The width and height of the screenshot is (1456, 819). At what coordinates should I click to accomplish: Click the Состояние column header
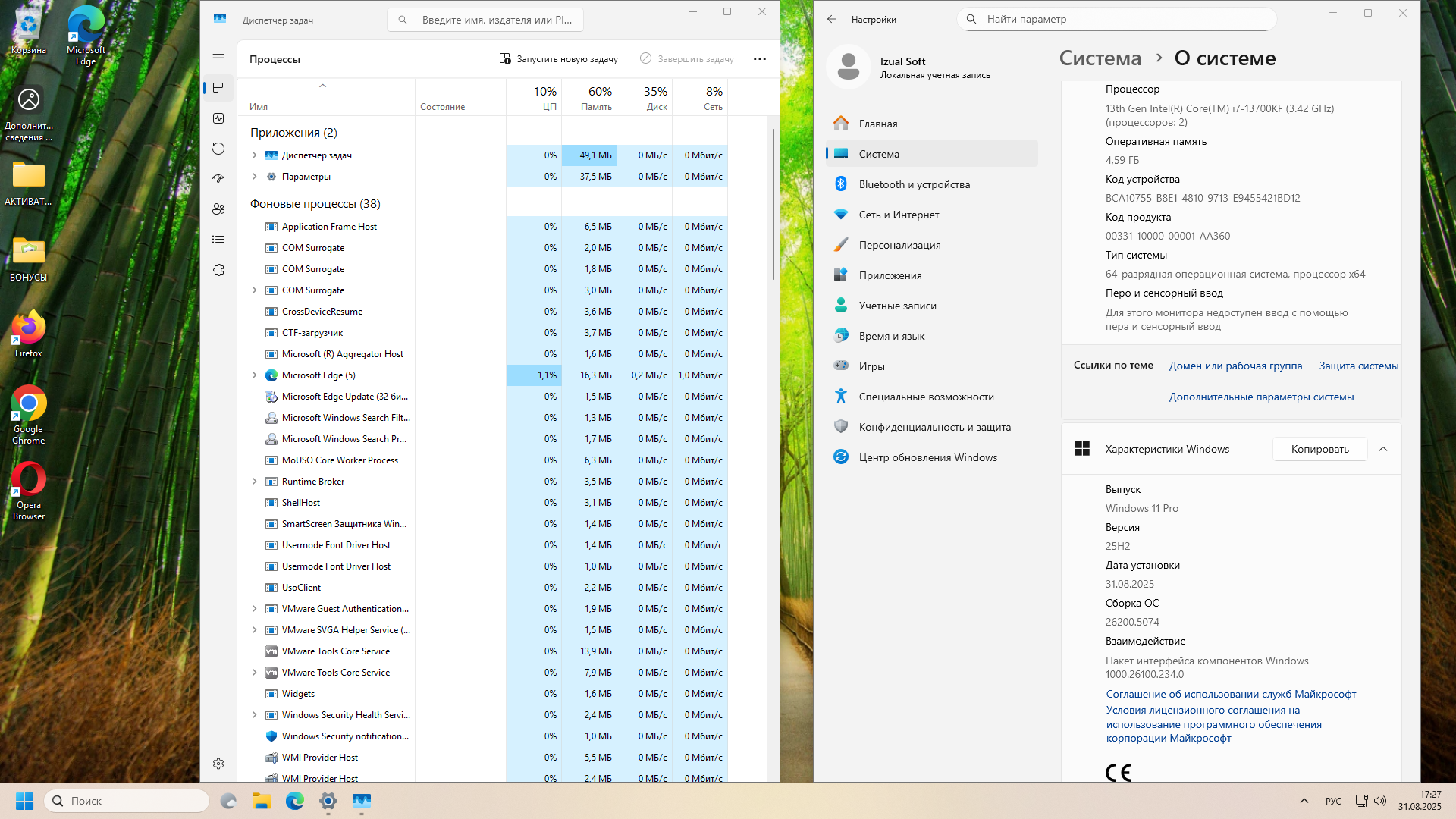(460, 98)
